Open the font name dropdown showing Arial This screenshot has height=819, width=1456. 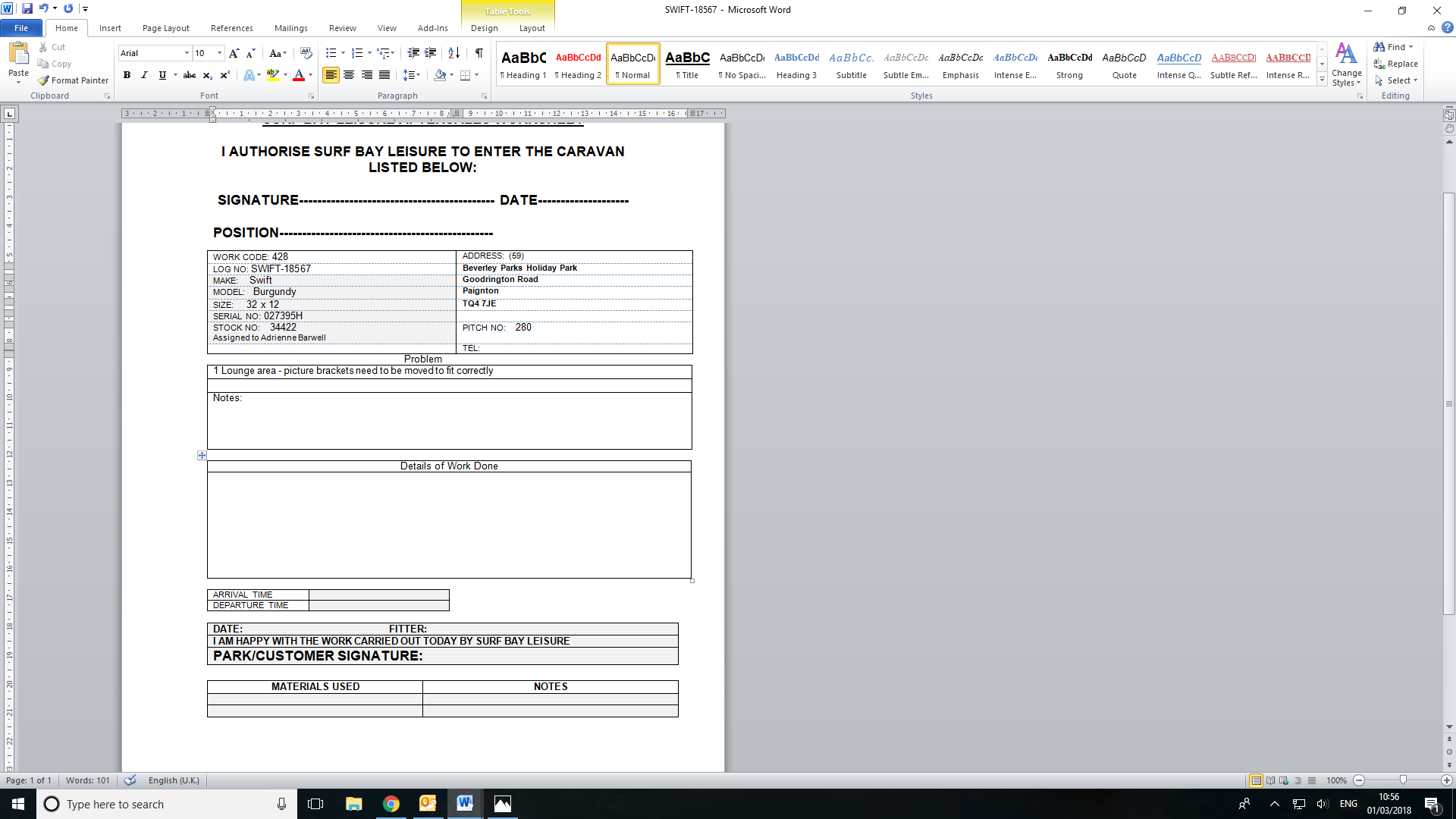pos(187,53)
